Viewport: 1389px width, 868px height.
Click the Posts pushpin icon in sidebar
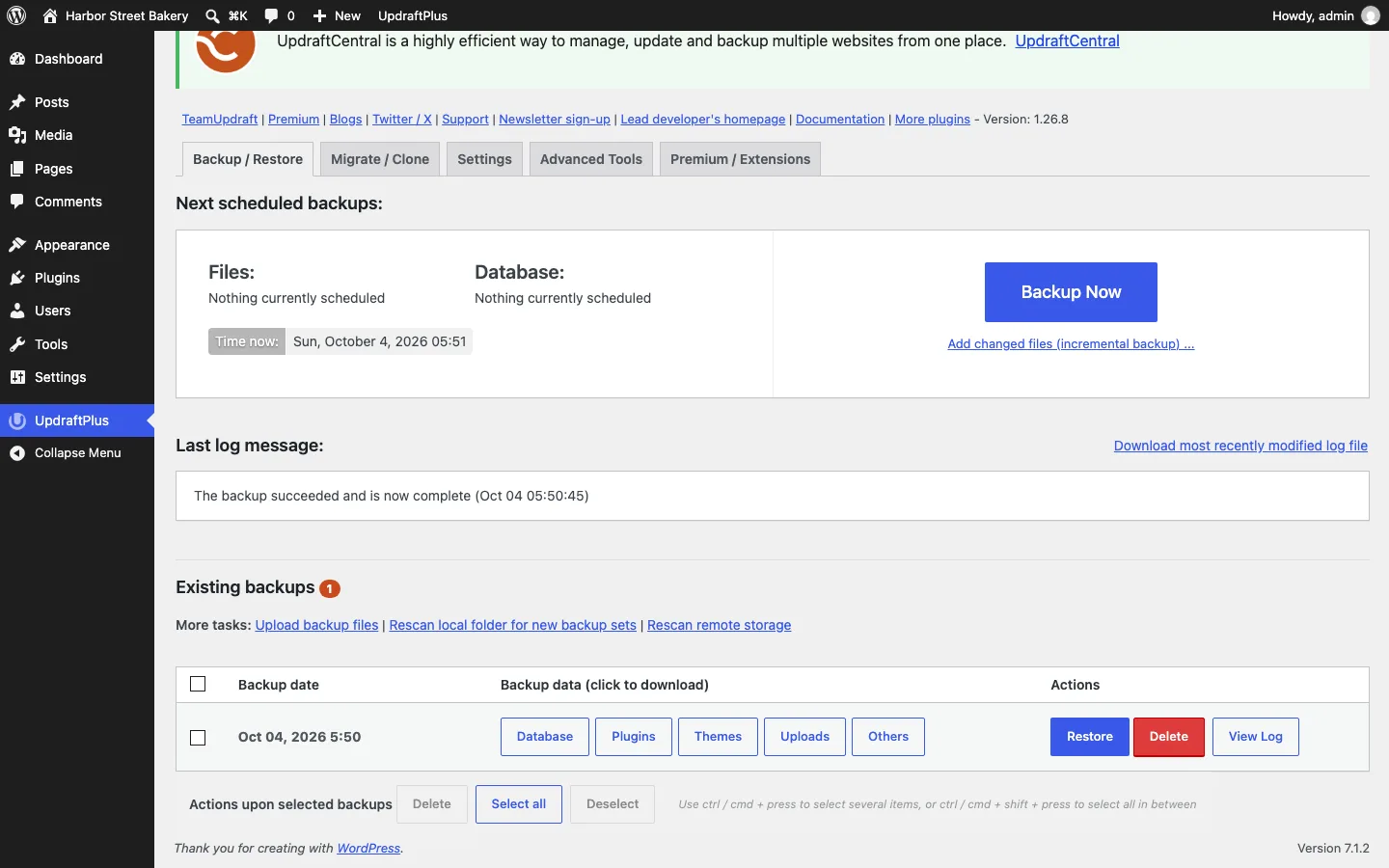click(x=17, y=102)
